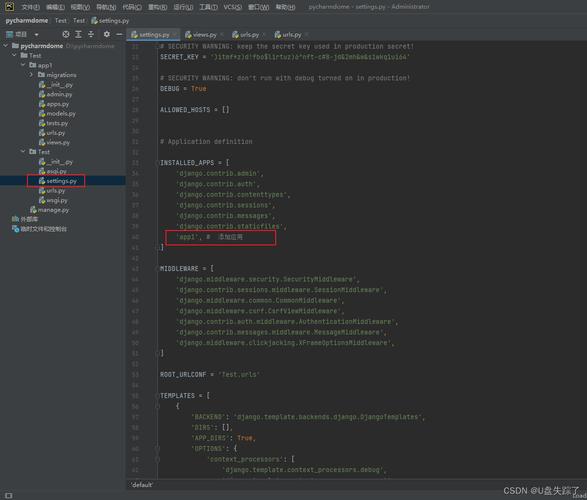Select tests.py in the project tree

[x=54, y=123]
